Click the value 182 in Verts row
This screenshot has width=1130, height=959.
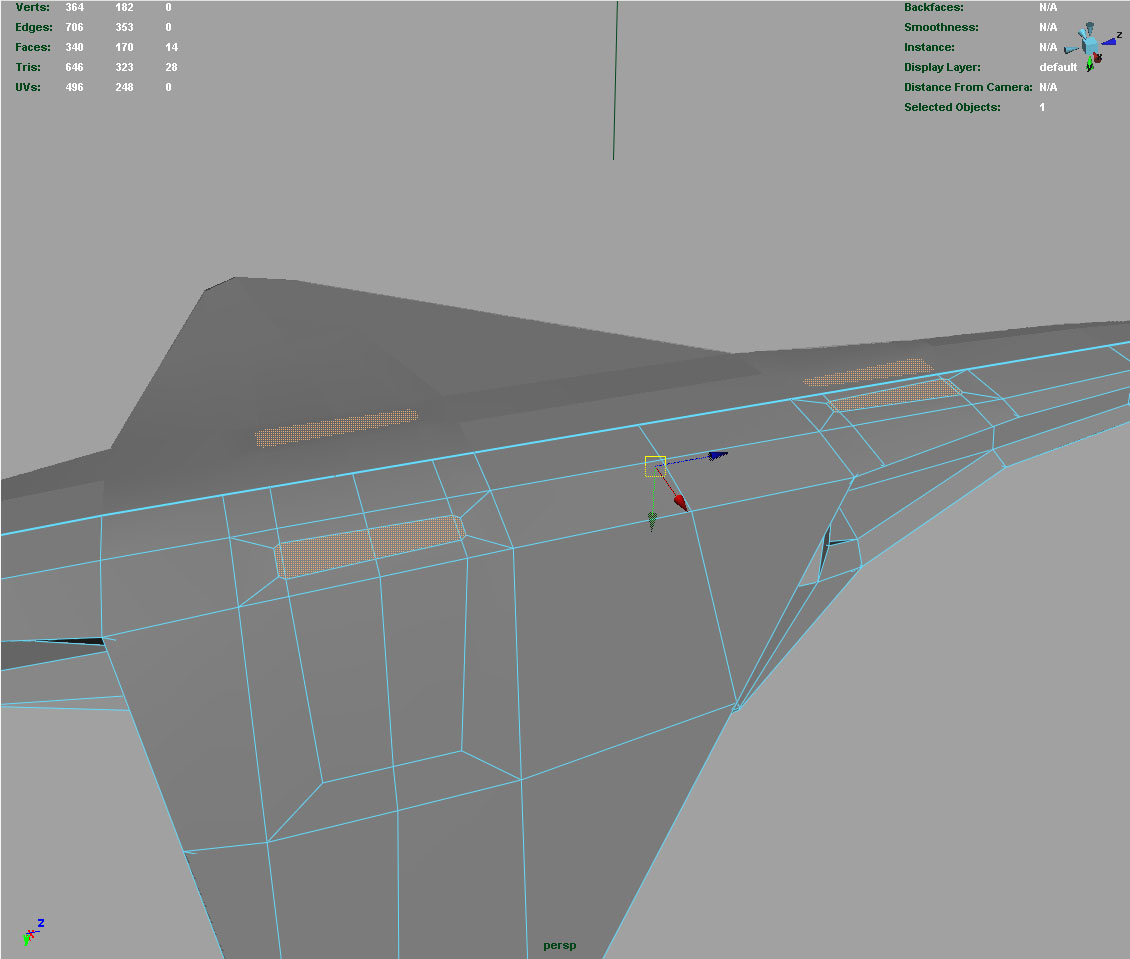[x=125, y=7]
